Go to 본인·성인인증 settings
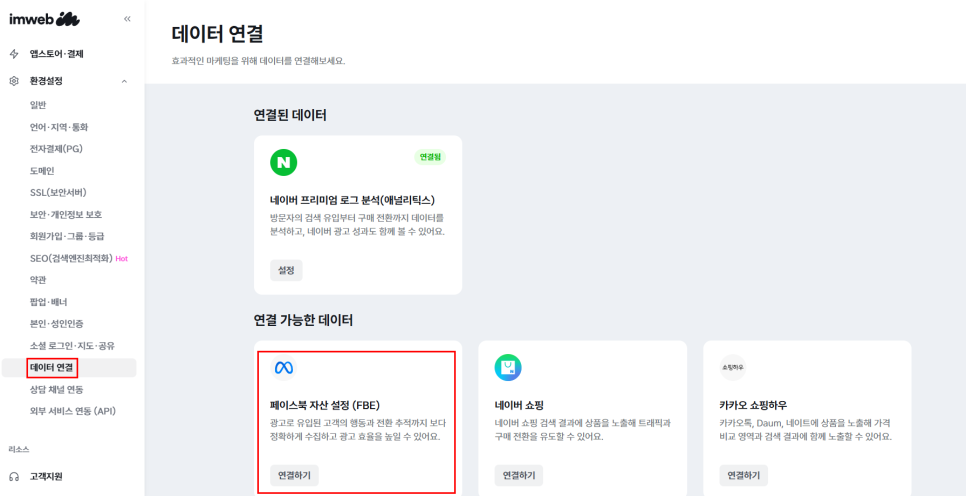 (x=56, y=323)
